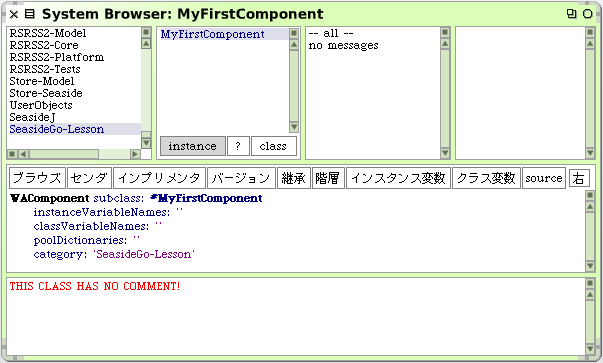Open the method list pane menu square
603x363 pixels.
590,32
